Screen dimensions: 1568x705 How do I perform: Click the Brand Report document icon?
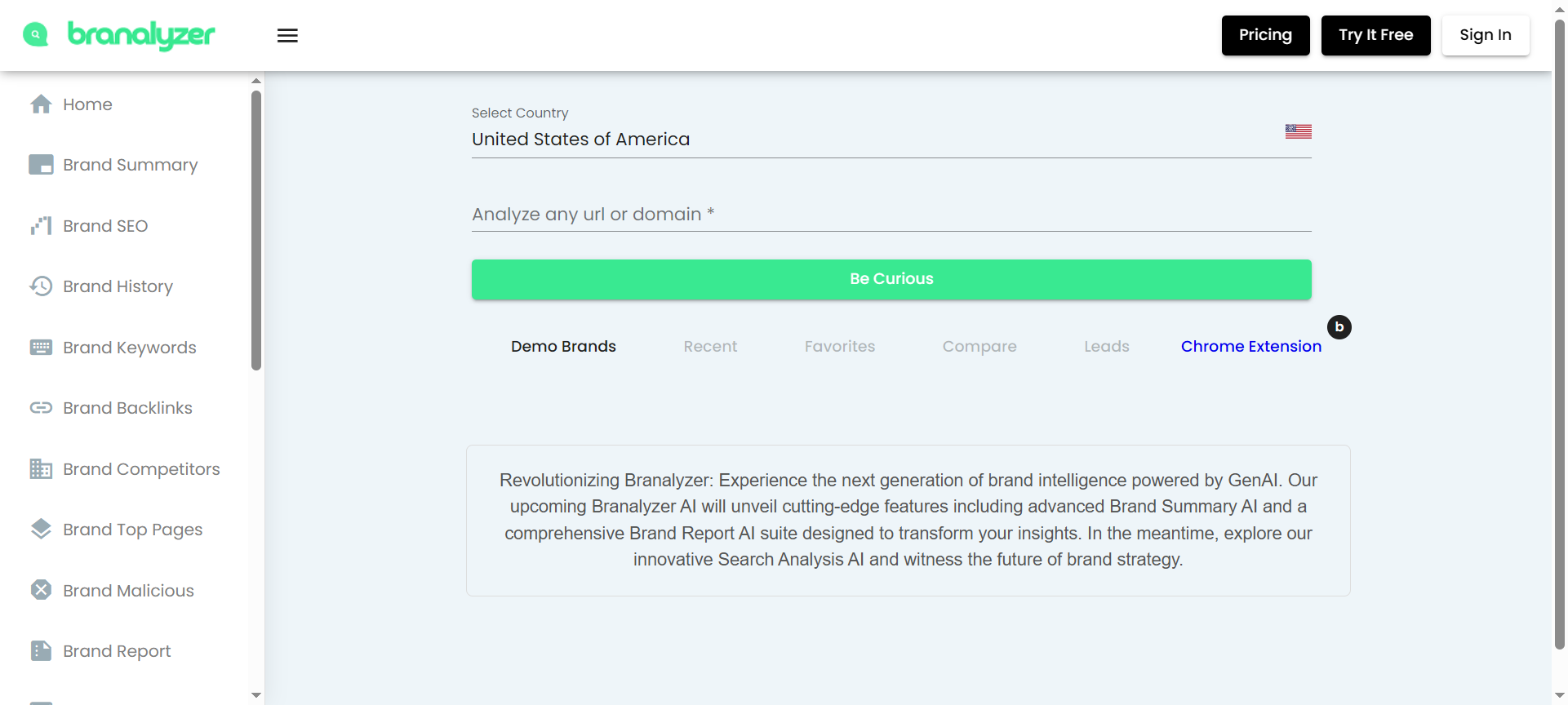click(x=41, y=651)
